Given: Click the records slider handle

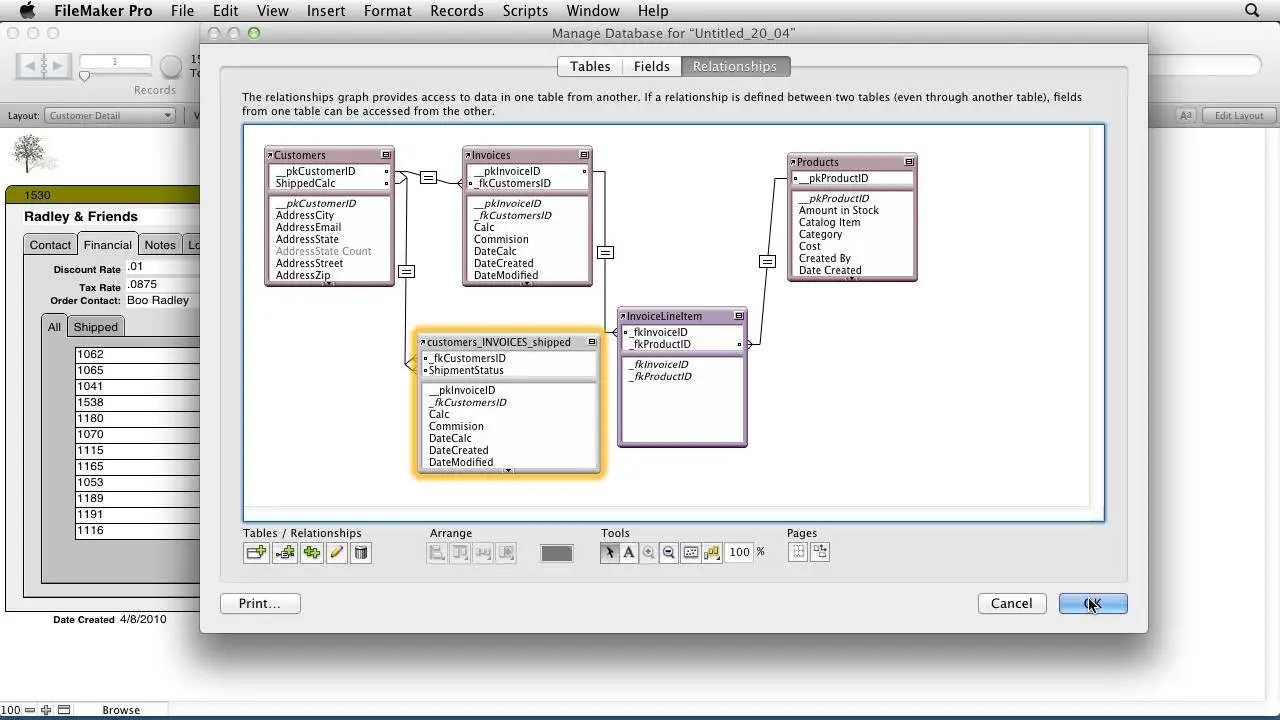Looking at the screenshot, I should pyautogui.click(x=85, y=76).
